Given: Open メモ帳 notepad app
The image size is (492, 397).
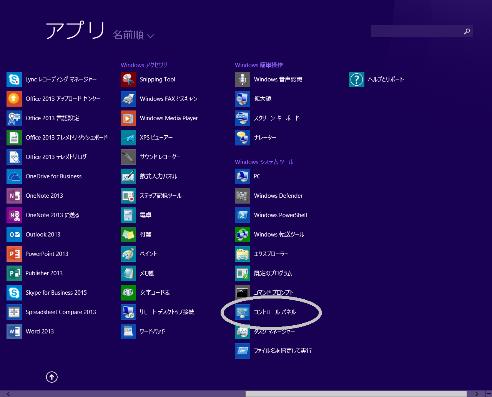Looking at the screenshot, I should (x=138, y=273).
